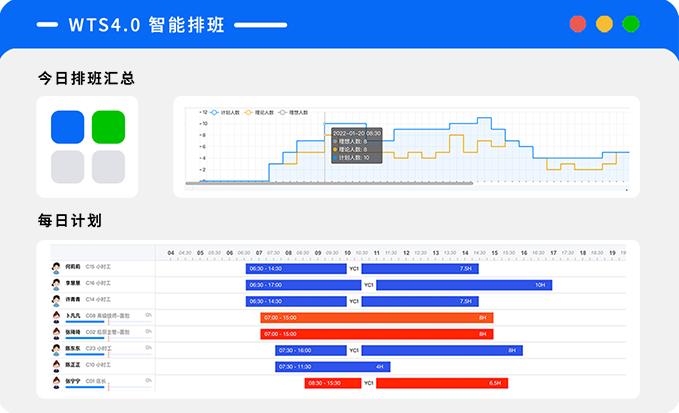Click the yellow window dot in header
This screenshot has height=413, width=679.
coord(604,24)
